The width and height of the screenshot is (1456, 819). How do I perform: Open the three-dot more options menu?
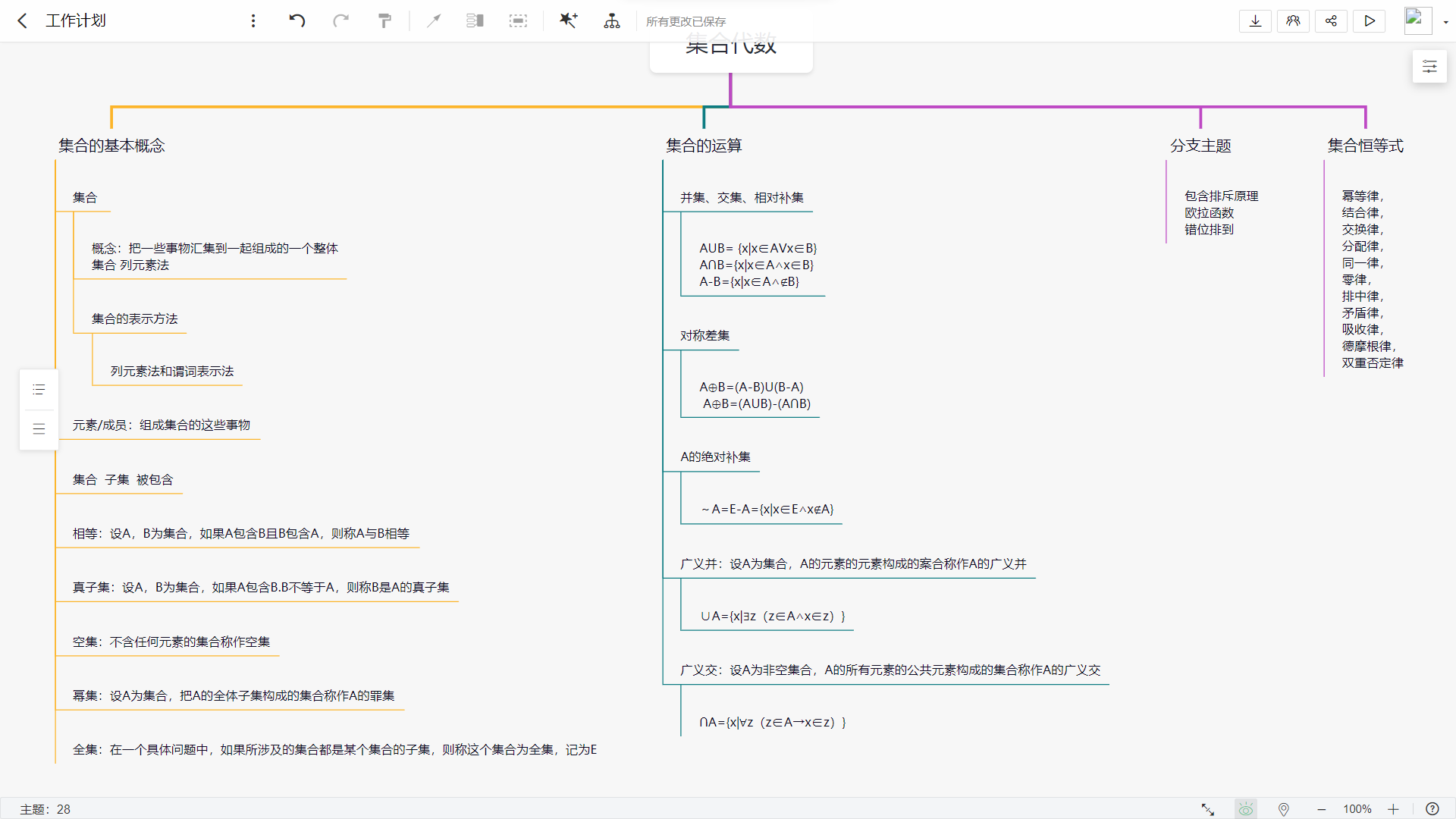pos(253,20)
